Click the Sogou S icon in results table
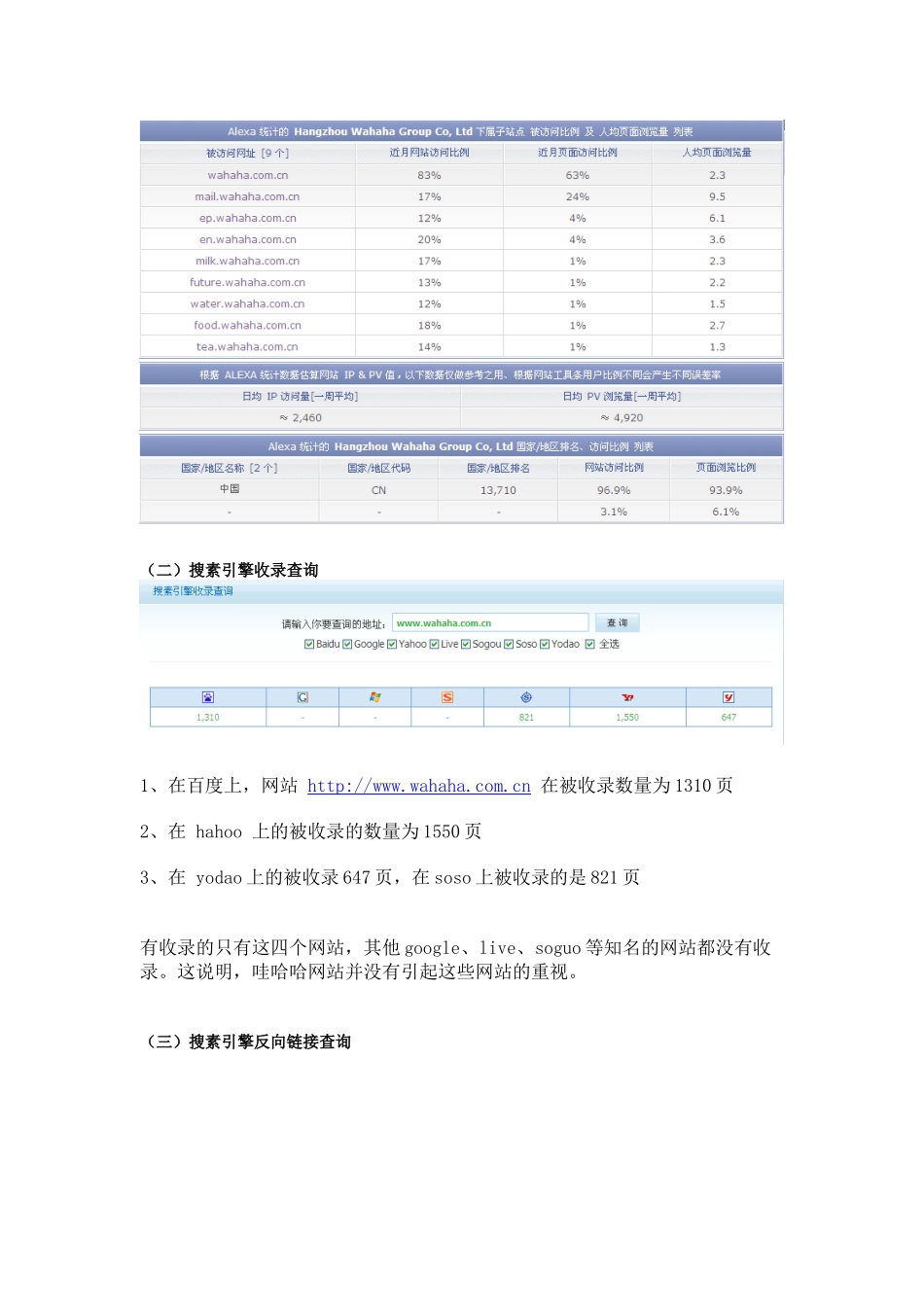The width and height of the screenshot is (924, 1307). (x=447, y=697)
